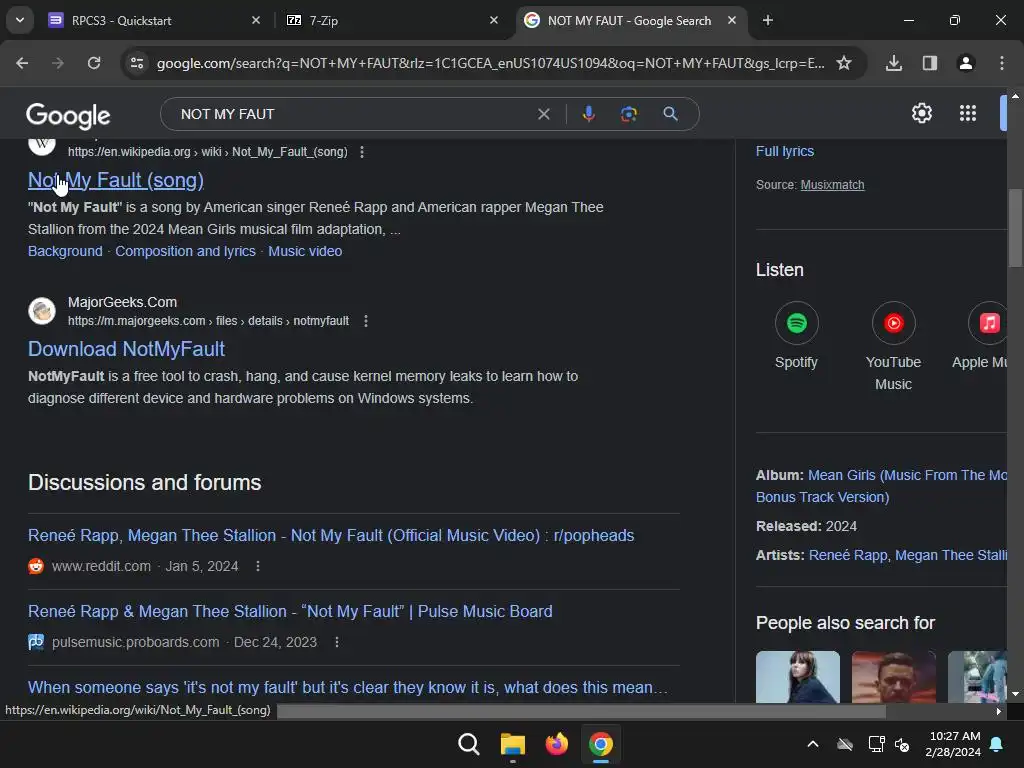The width and height of the screenshot is (1024, 768).
Task: Open more options for Wikipedia result
Action: (362, 152)
